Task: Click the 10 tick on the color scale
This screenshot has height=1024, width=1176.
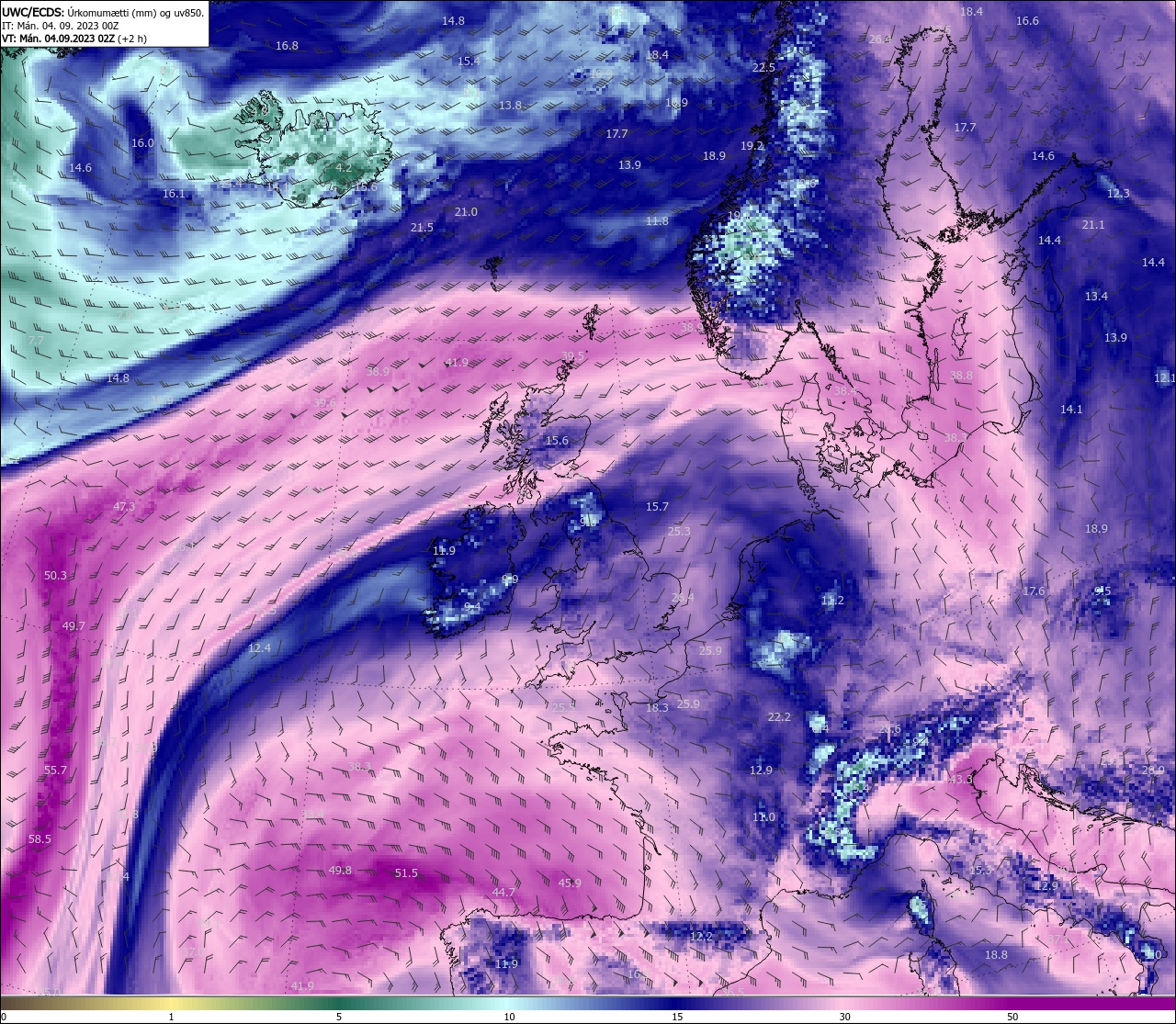Action: [x=509, y=1017]
